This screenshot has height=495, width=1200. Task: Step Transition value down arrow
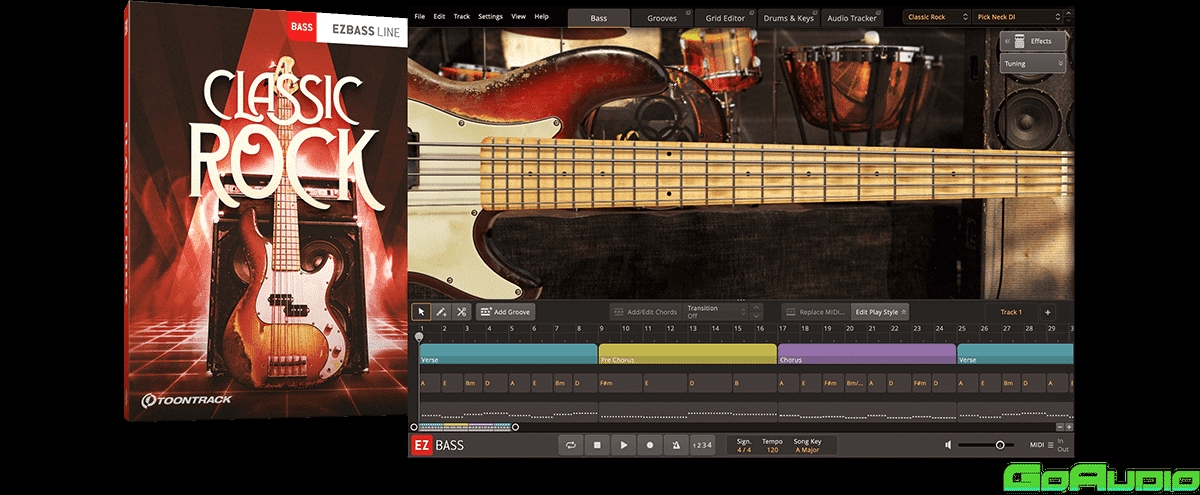[x=756, y=316]
